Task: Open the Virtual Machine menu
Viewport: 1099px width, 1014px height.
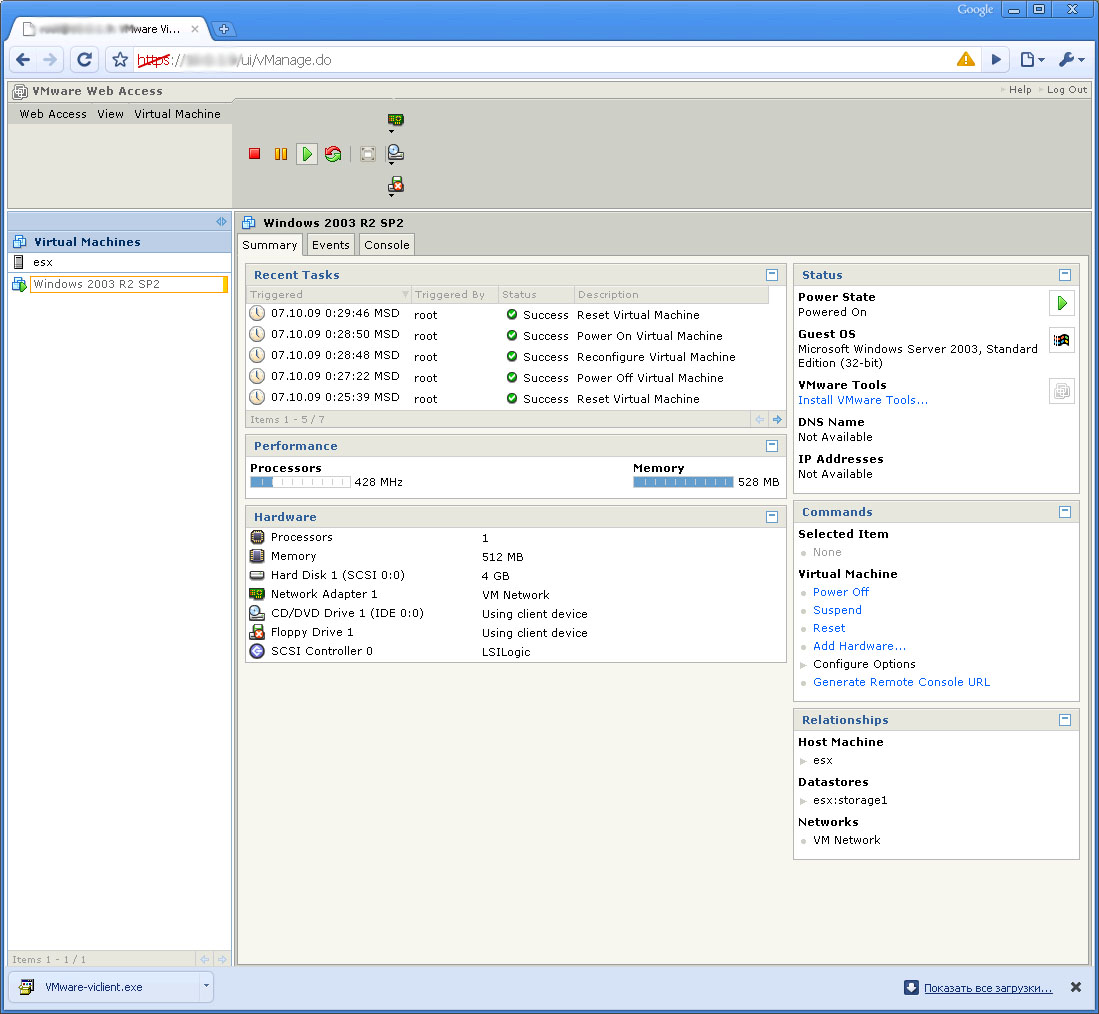Action: pos(177,114)
